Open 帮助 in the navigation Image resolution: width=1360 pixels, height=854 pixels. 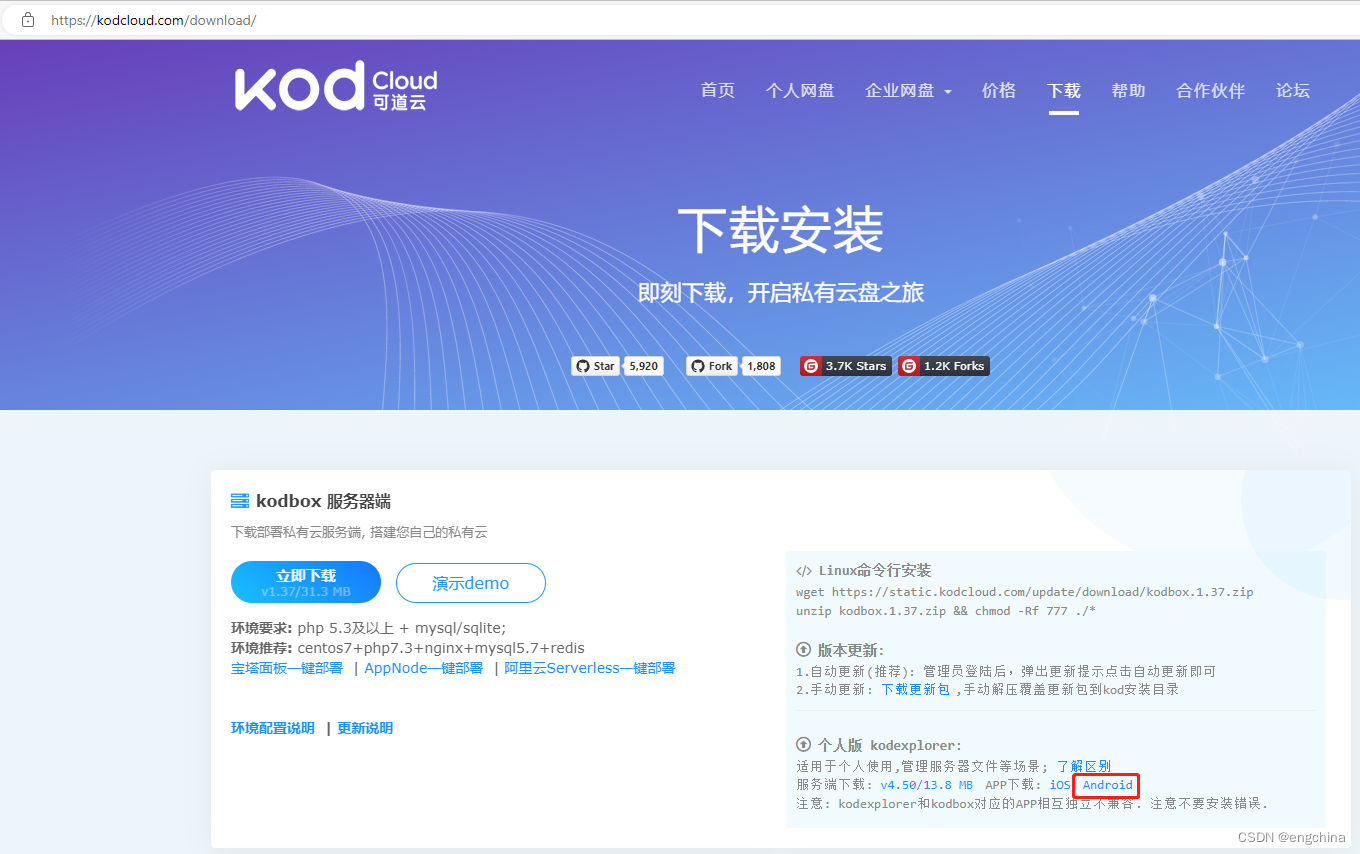coord(1128,90)
